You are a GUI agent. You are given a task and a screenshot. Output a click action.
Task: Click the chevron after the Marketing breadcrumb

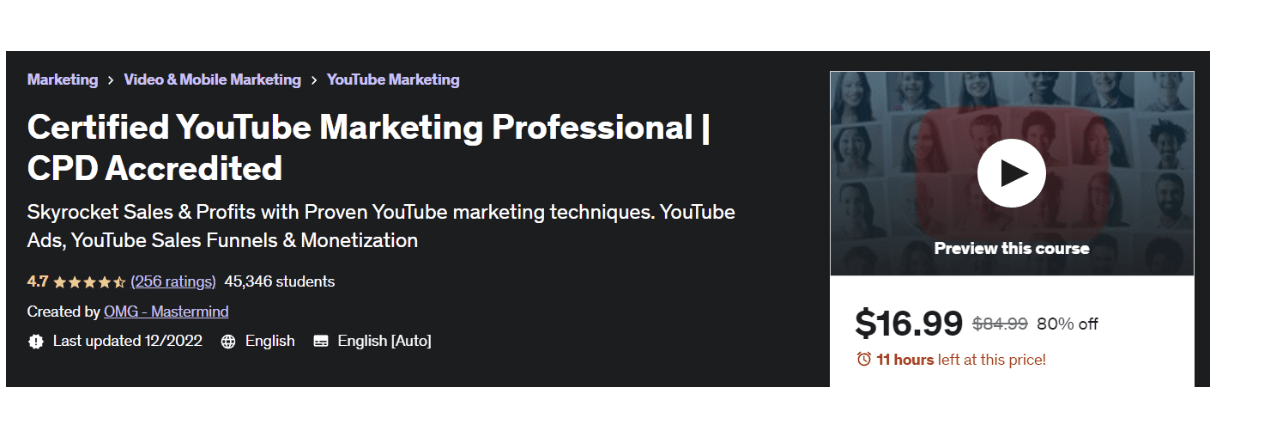tap(111, 80)
